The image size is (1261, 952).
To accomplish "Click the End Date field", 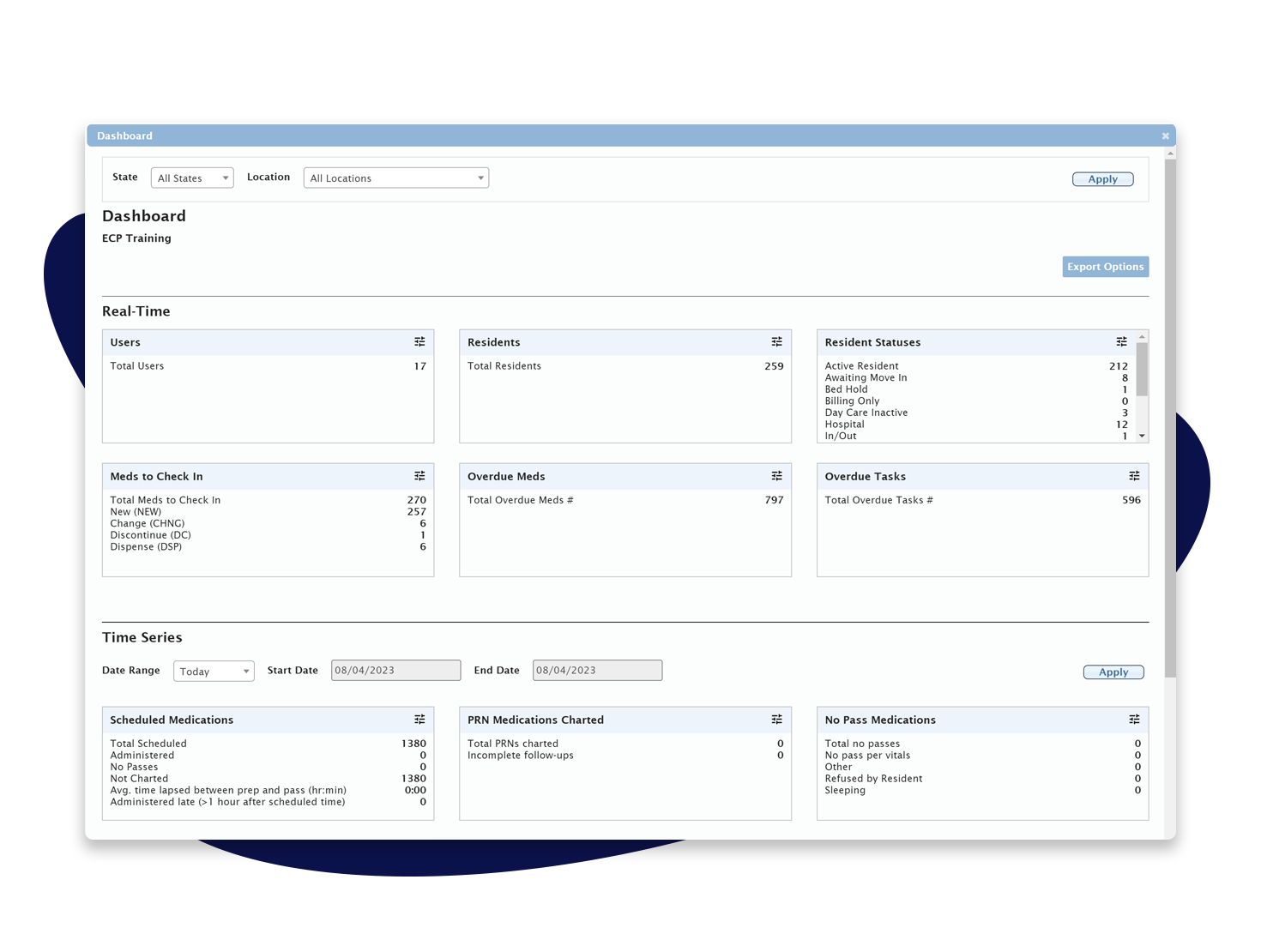I will click(595, 670).
